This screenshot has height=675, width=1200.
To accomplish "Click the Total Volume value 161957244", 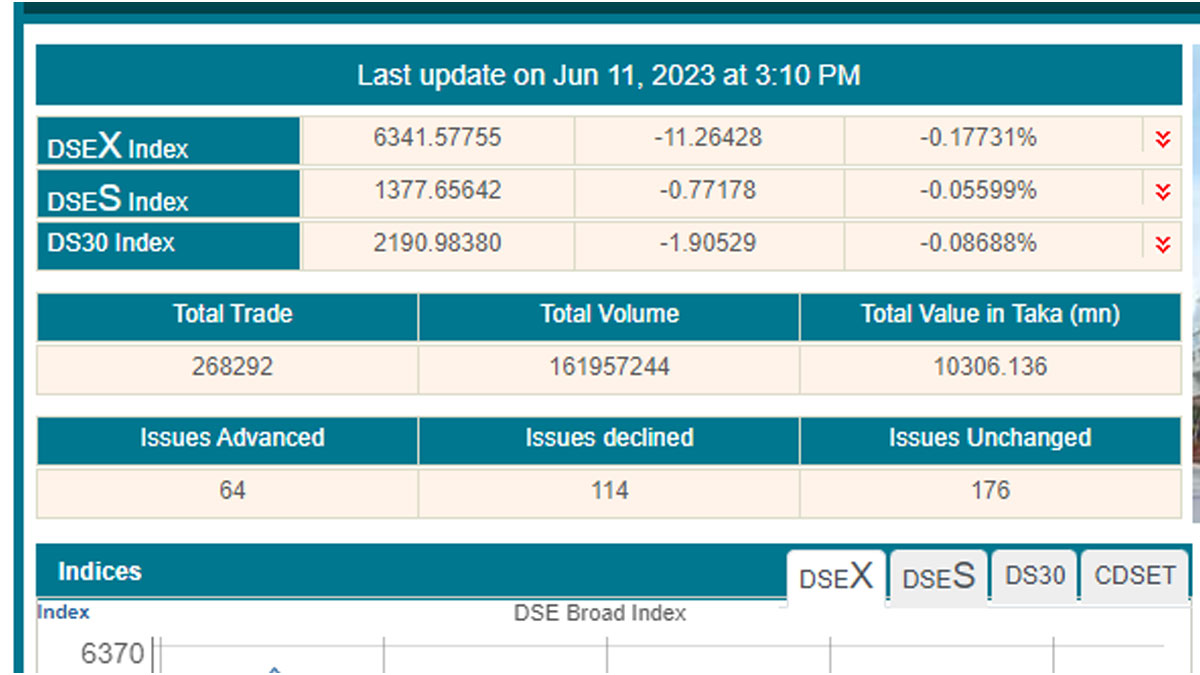I will [x=609, y=367].
